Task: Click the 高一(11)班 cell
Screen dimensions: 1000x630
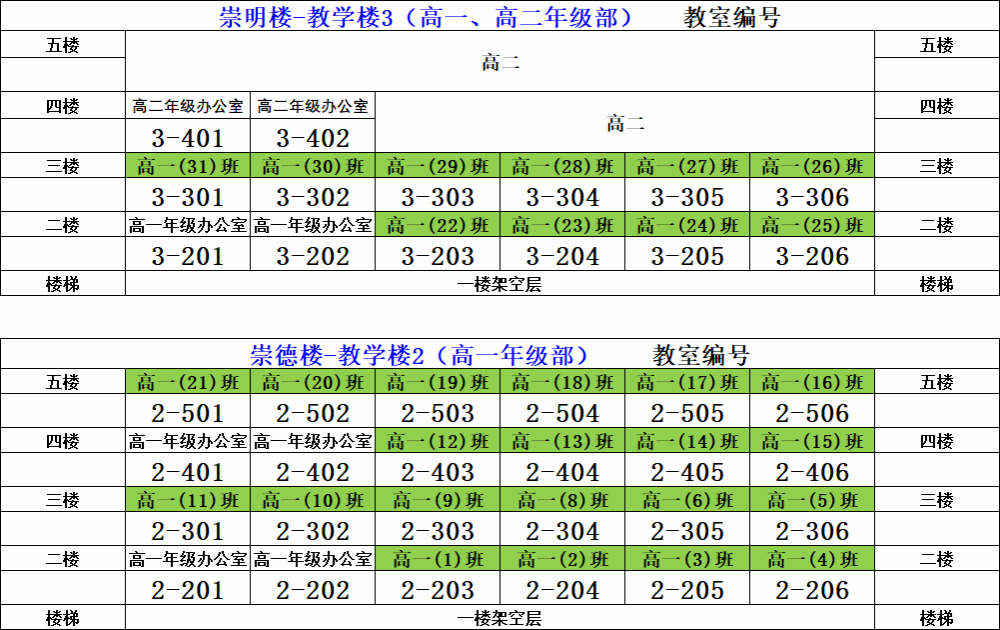Action: pyautogui.click(x=188, y=500)
